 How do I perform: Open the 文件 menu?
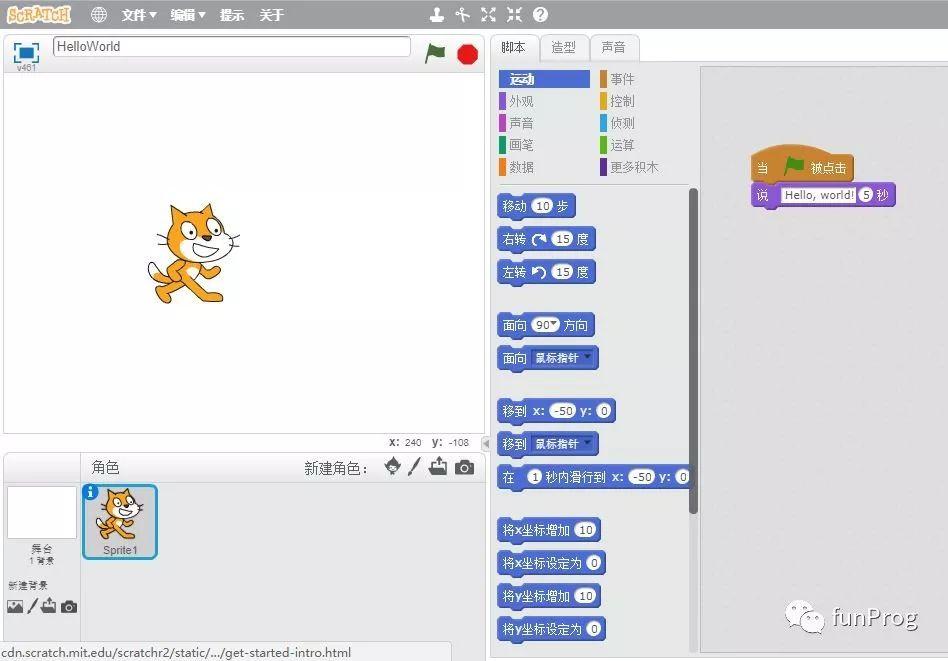[x=138, y=15]
